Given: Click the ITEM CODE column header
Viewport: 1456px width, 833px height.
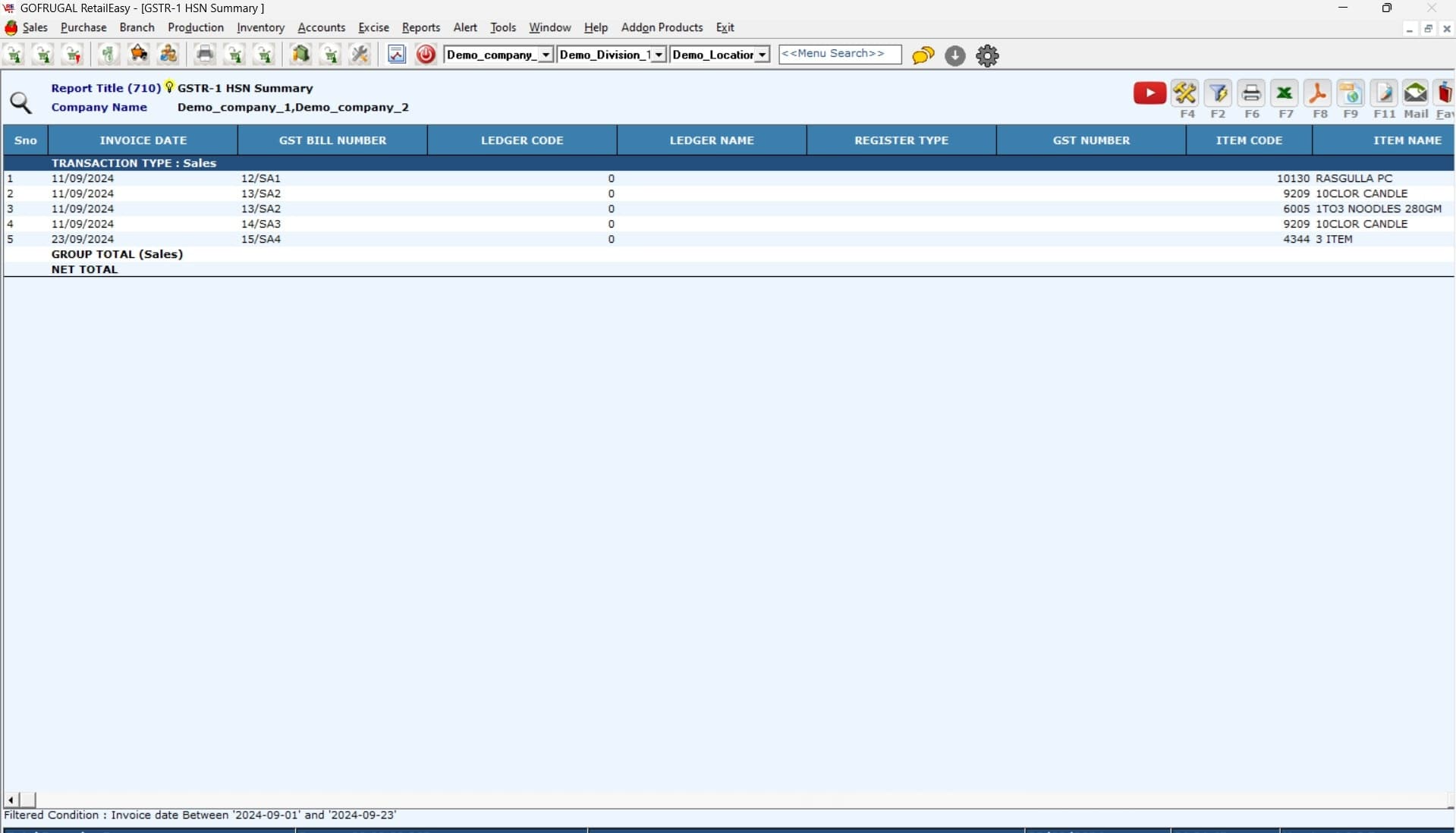Looking at the screenshot, I should (1249, 140).
